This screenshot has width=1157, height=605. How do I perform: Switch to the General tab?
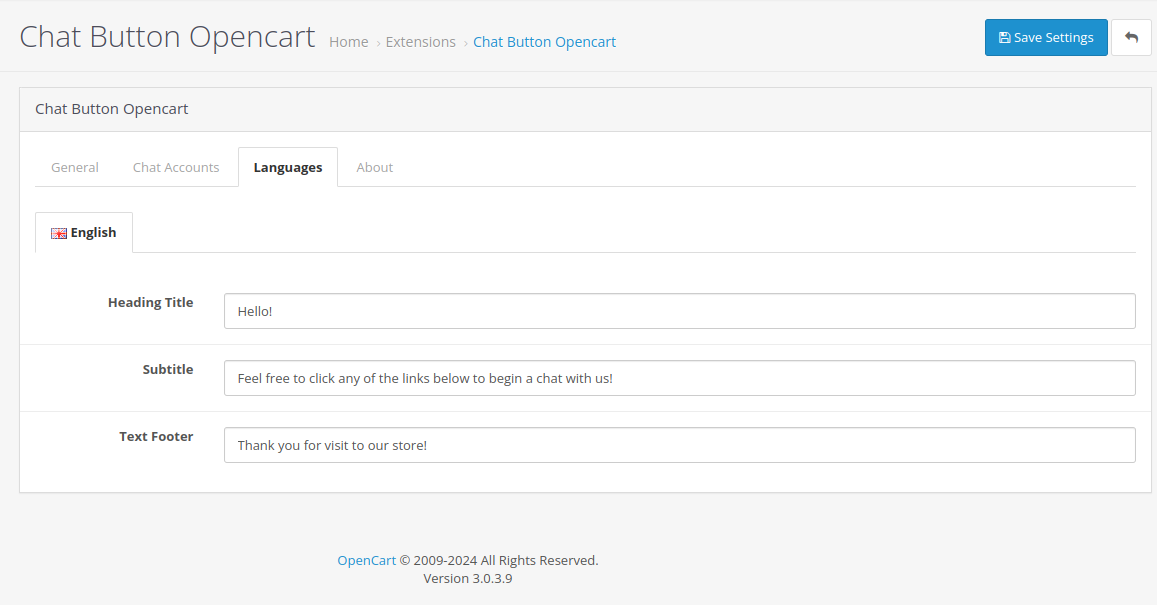[74, 167]
